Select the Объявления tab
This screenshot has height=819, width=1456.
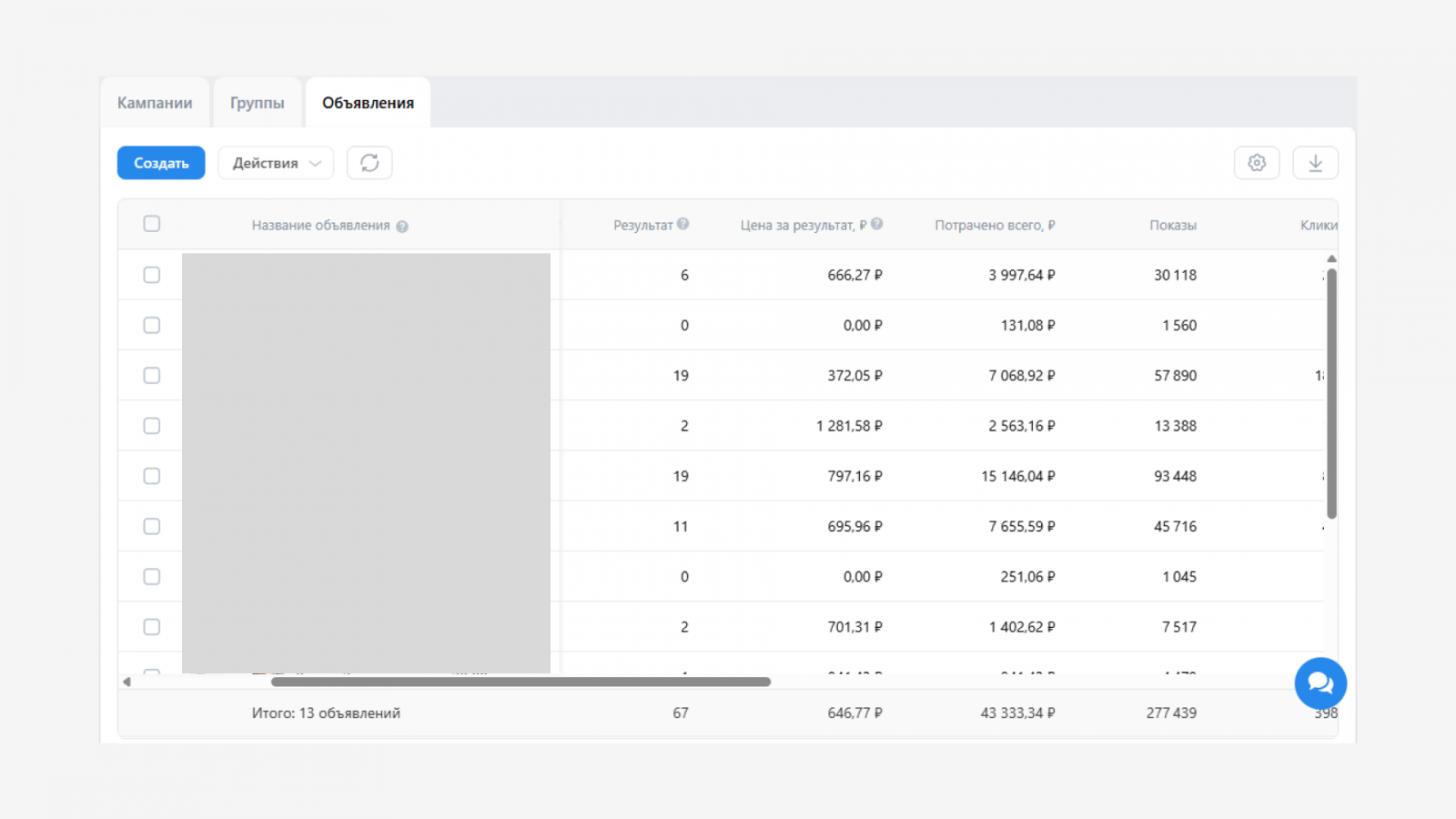pyautogui.click(x=368, y=103)
